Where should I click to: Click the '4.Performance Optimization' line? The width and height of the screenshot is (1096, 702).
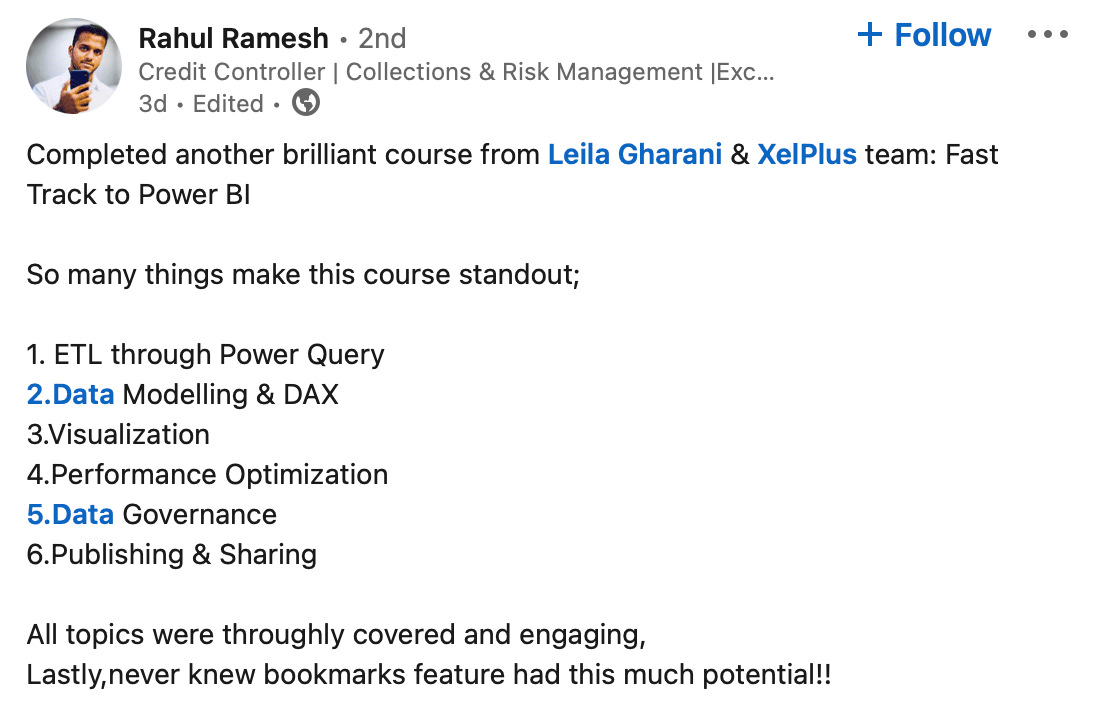(207, 475)
